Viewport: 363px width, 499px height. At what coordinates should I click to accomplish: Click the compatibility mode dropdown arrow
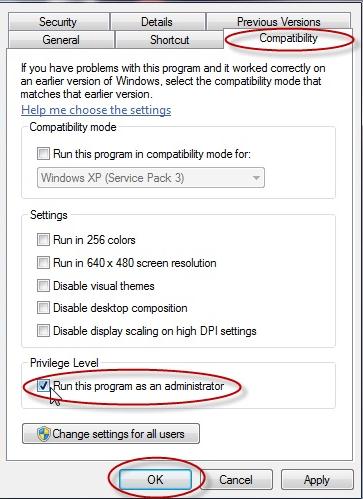tap(256, 178)
